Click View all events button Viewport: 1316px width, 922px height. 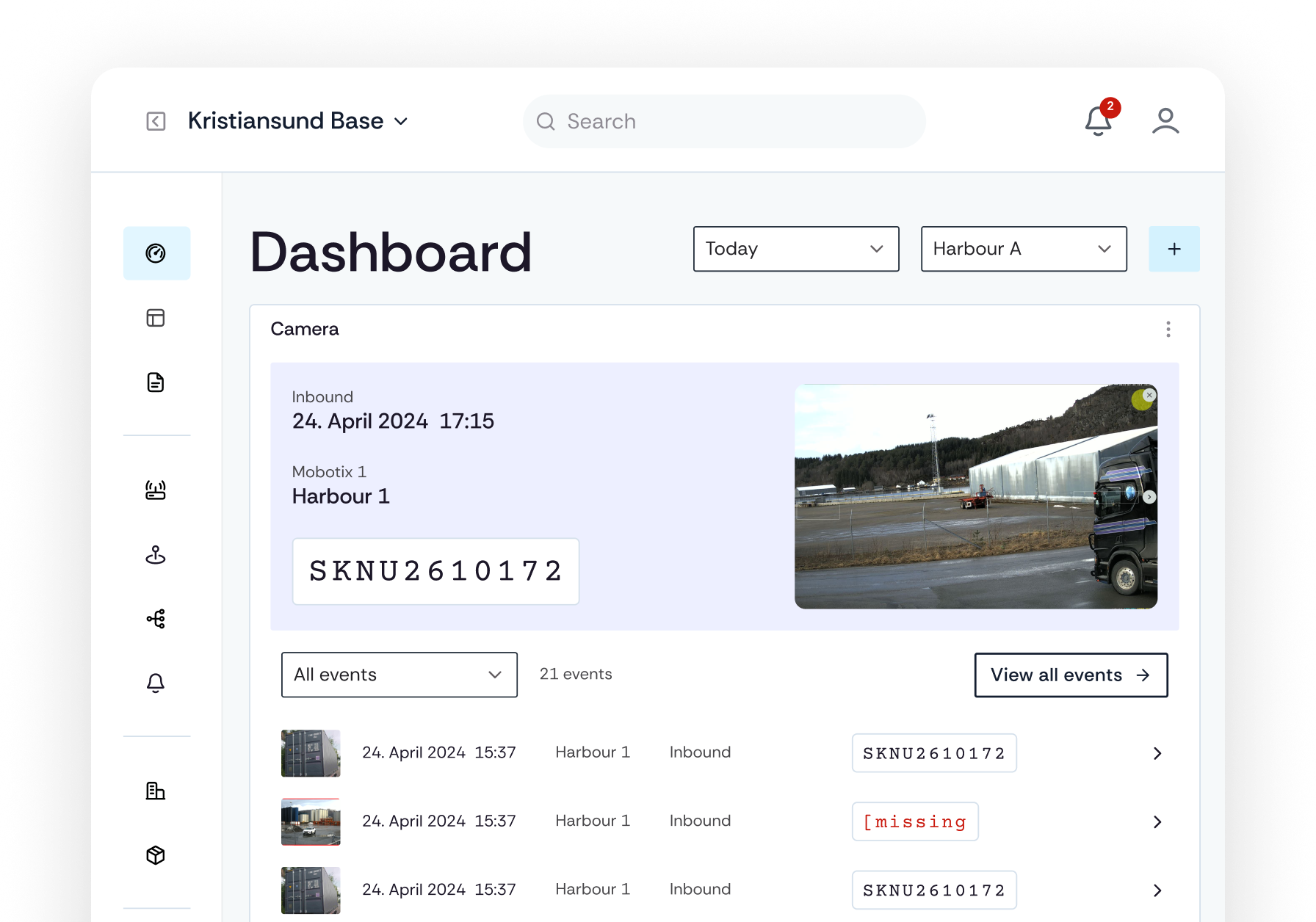(x=1071, y=675)
